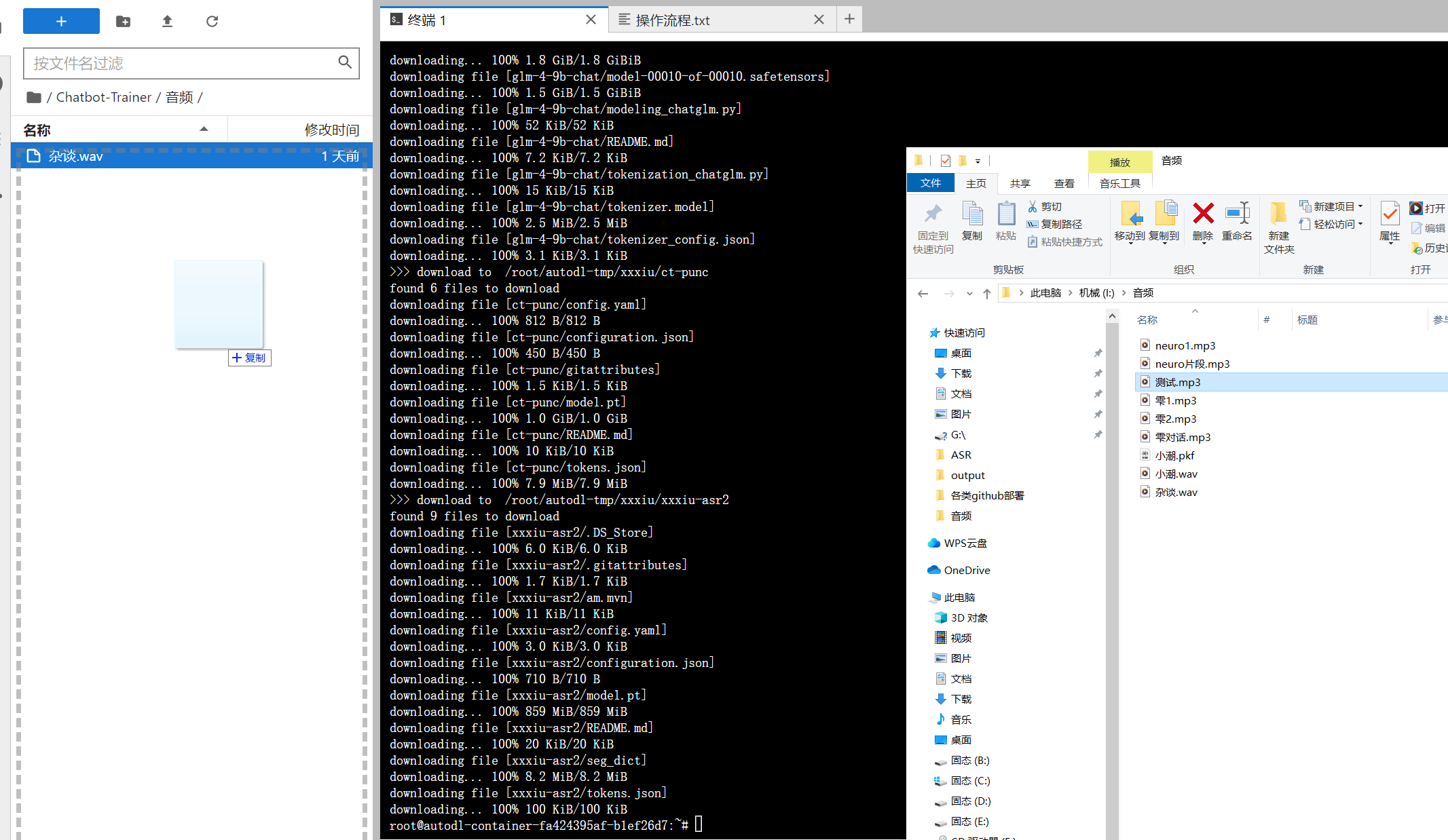The width and height of the screenshot is (1448, 840).
Task: Click the new folder icon in file browser
Action: 123,22
